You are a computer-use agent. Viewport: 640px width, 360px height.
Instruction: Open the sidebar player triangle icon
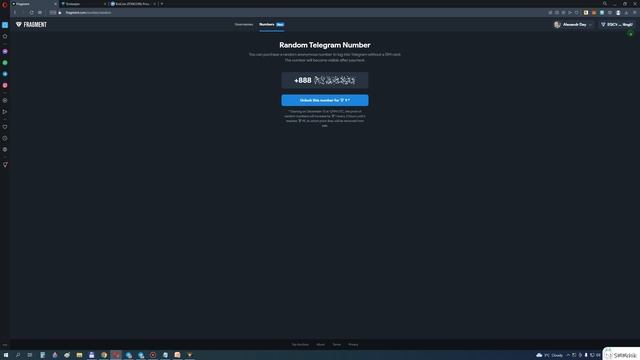[x=5, y=112]
